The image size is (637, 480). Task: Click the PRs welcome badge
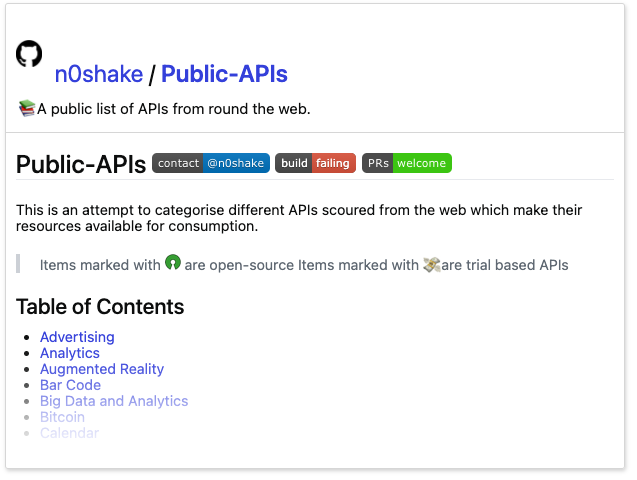(x=407, y=163)
